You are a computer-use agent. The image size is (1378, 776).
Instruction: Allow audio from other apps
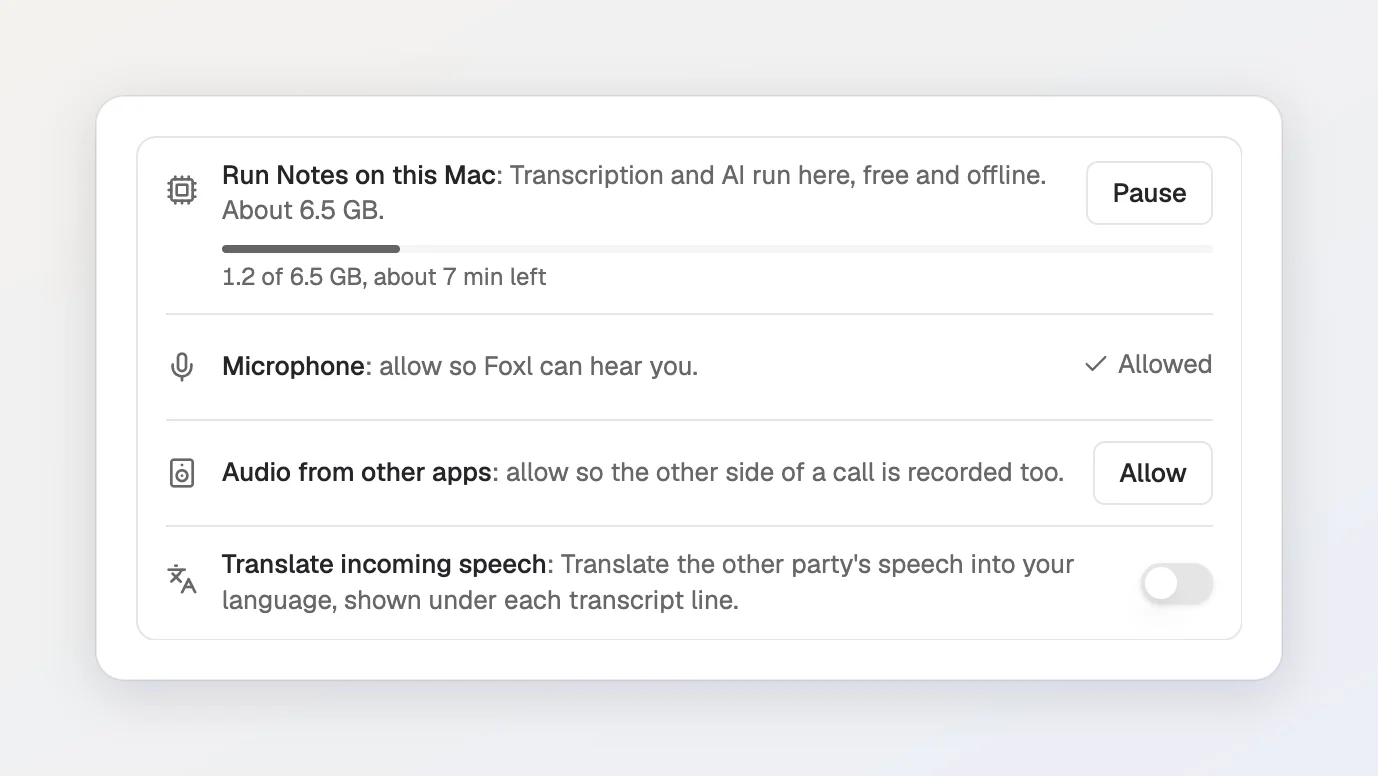coord(1152,473)
